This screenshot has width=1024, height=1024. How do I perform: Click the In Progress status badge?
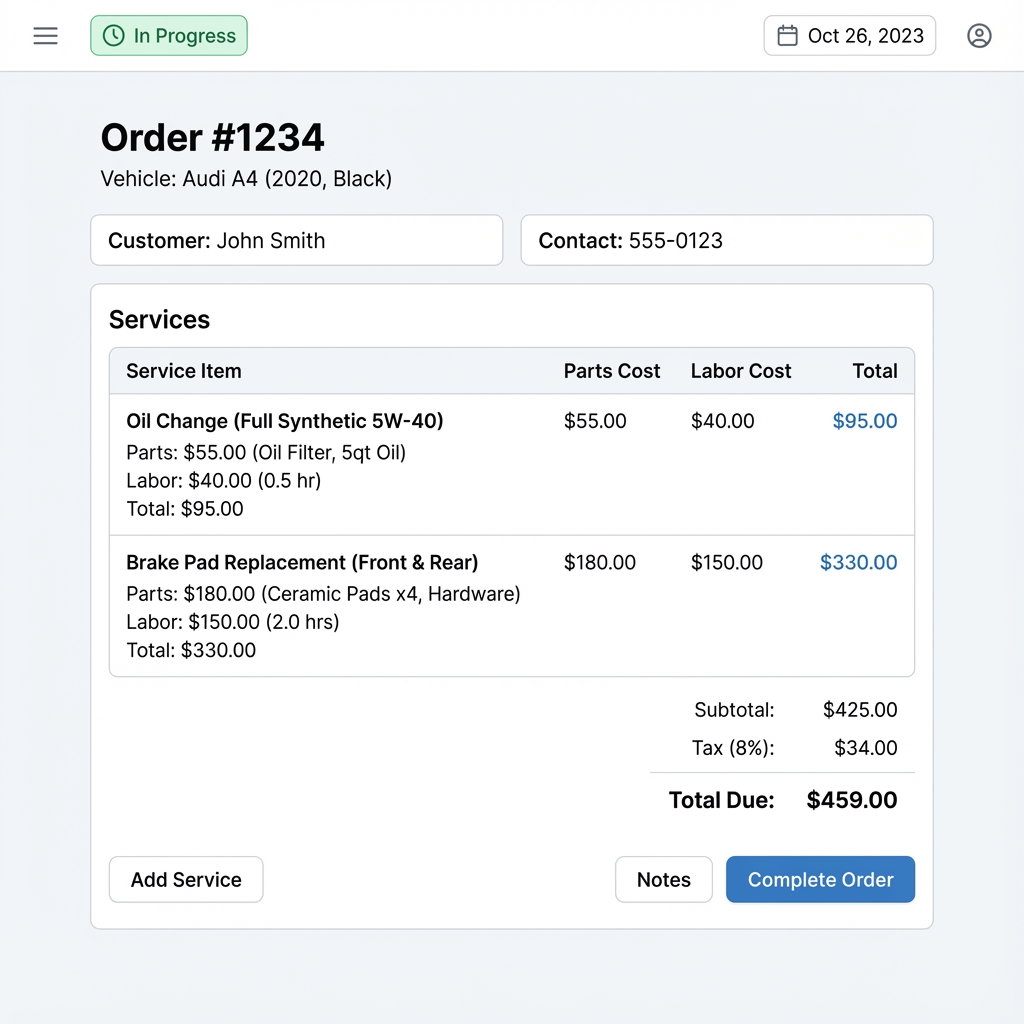(169, 36)
